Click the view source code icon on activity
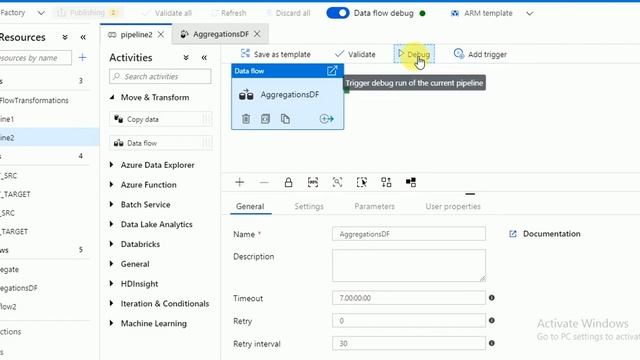Viewport: 640px width, 360px height. click(265, 119)
